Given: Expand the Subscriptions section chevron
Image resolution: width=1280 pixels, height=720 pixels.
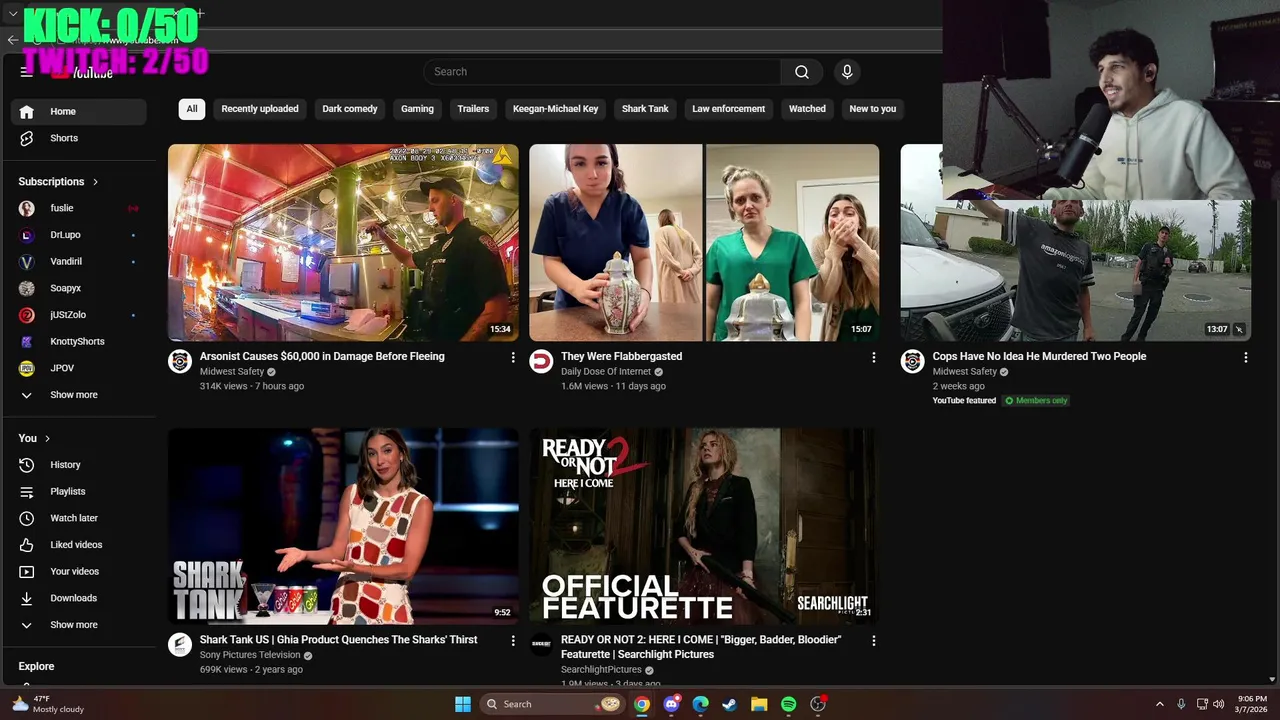Looking at the screenshot, I should click(95, 182).
